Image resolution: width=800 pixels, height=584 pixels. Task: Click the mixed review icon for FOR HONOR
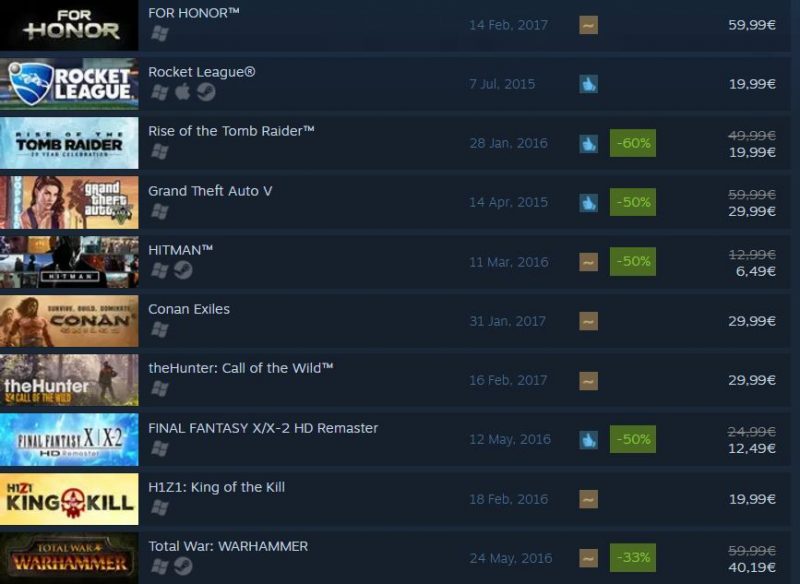(x=588, y=25)
